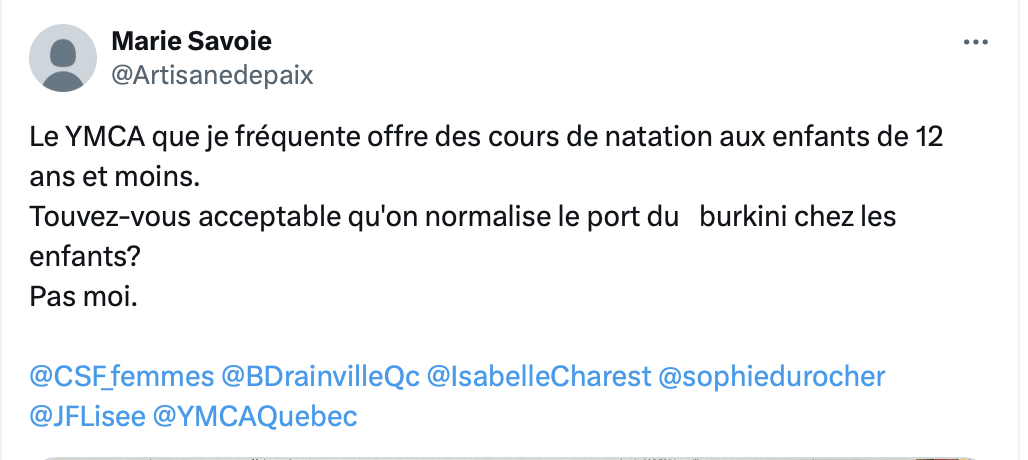Open the @CSF_femmes mention

[x=122, y=377]
